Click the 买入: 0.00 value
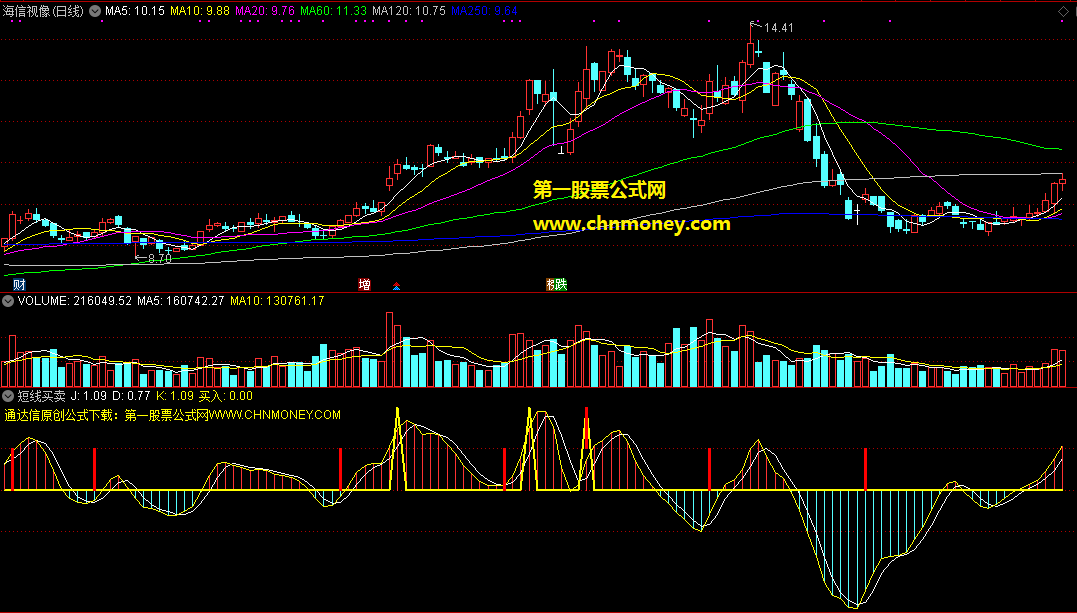The image size is (1077, 613). (225, 396)
